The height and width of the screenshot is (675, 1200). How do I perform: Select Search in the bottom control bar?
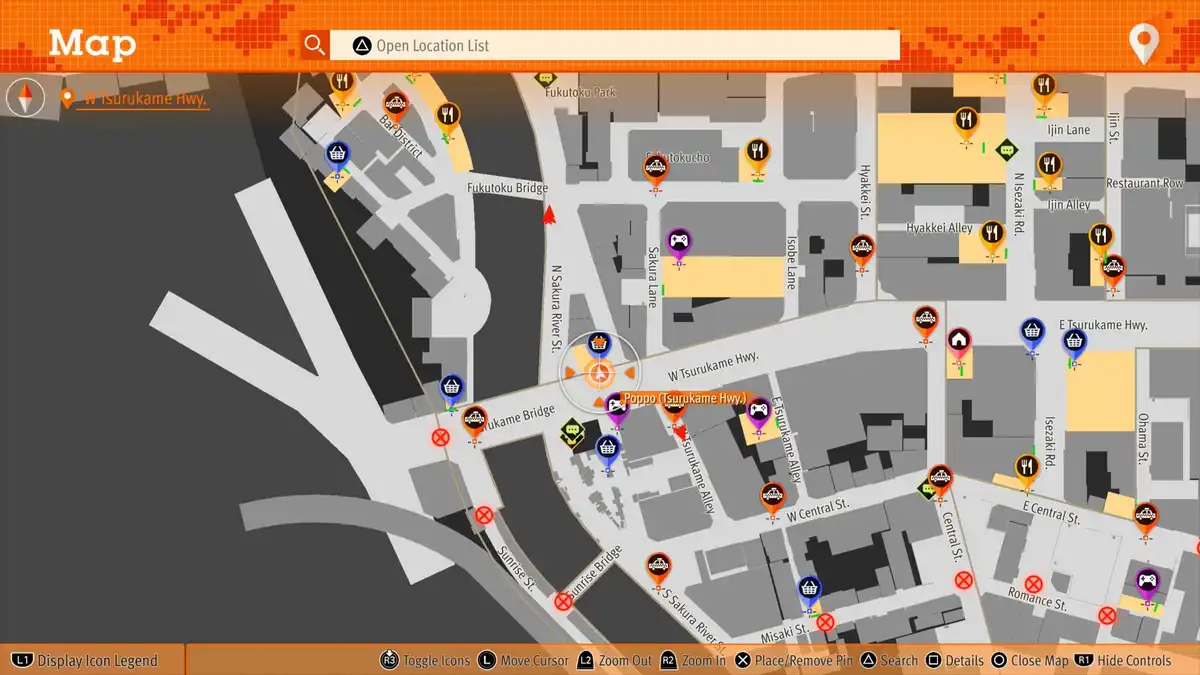pyautogui.click(x=888, y=660)
